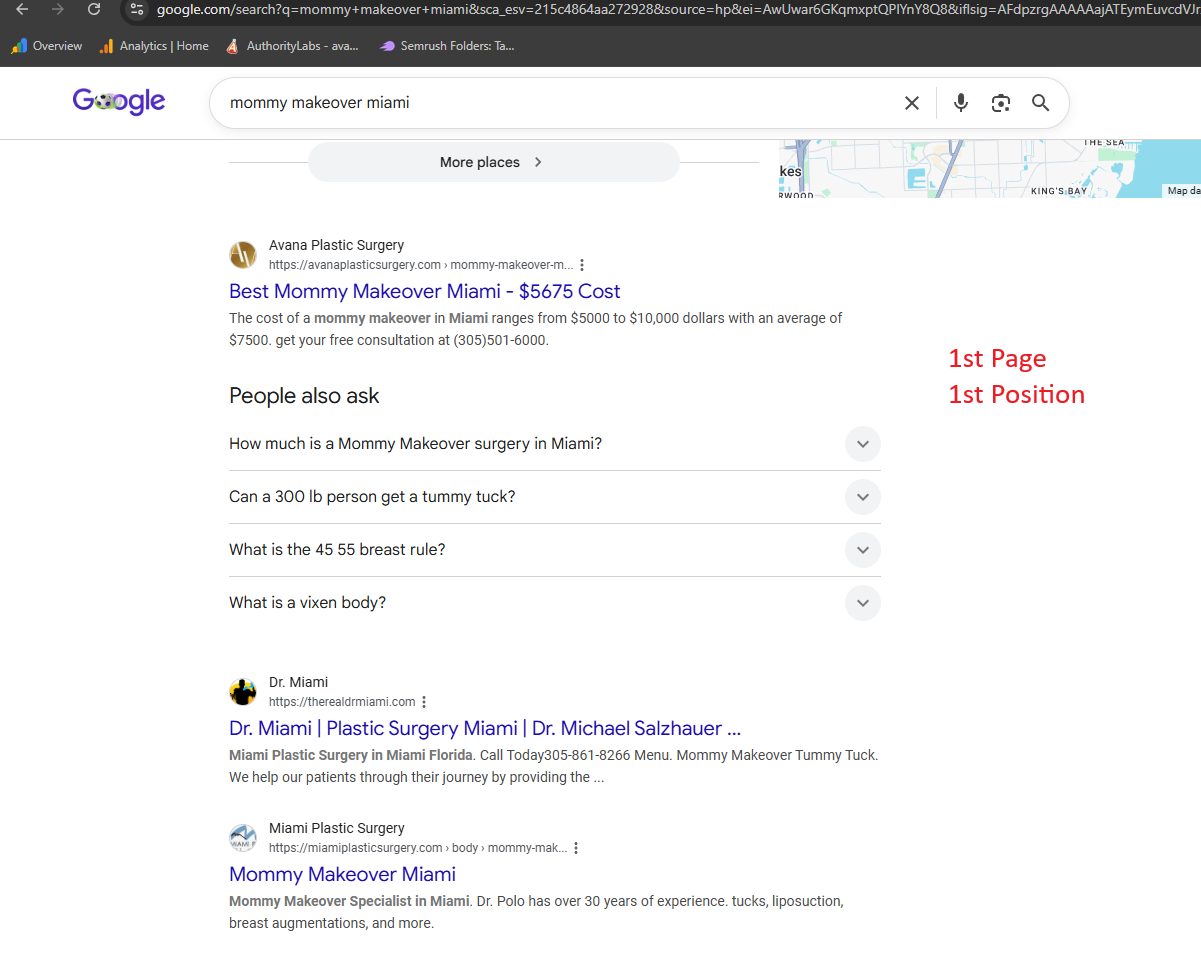Open the Analytics | Home bookmark
The image size is (1201, 974).
point(154,46)
